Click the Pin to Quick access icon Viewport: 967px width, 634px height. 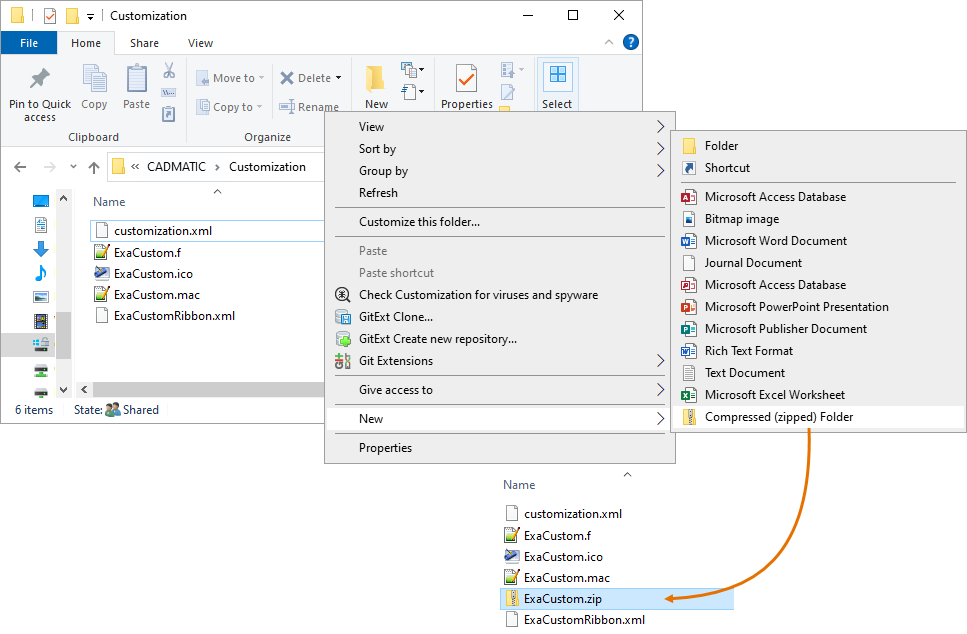click(40, 80)
